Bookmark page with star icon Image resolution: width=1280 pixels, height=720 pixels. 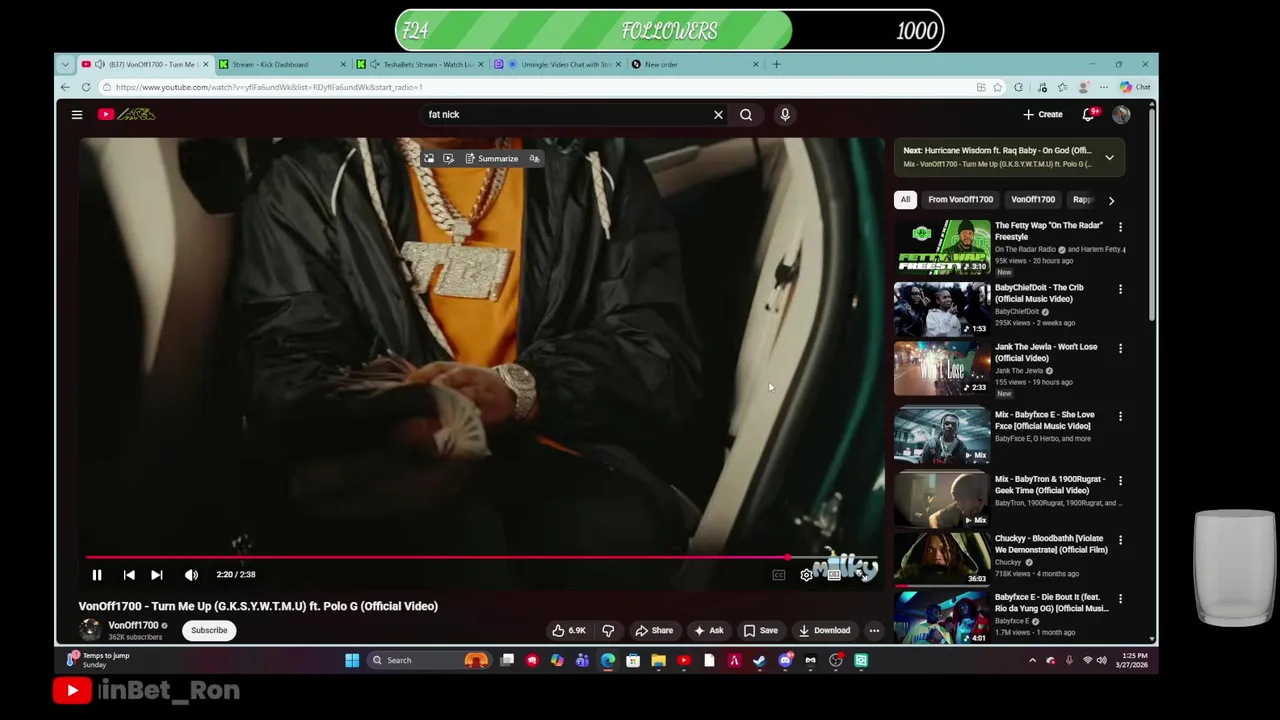tap(997, 87)
